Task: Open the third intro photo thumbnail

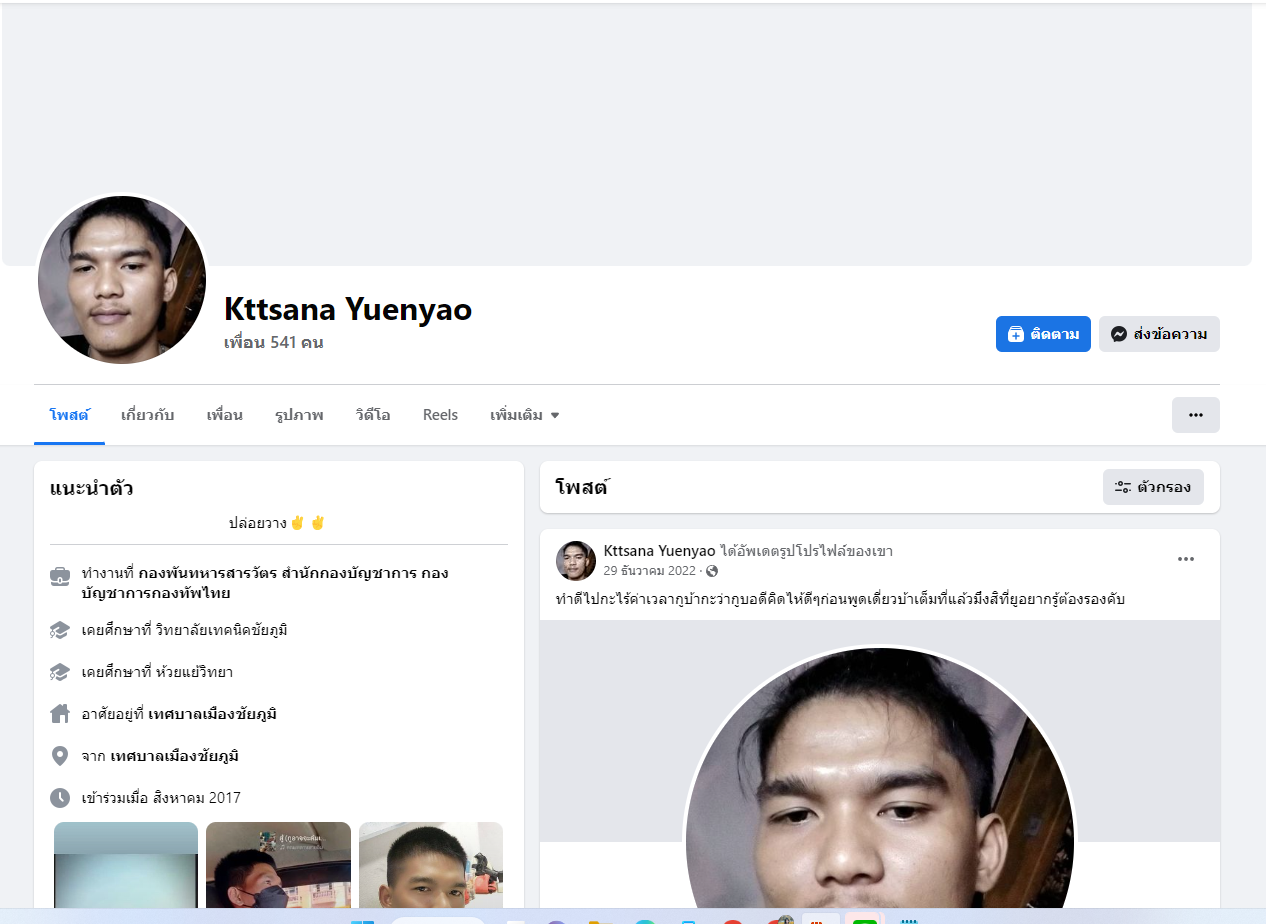Action: click(x=431, y=866)
